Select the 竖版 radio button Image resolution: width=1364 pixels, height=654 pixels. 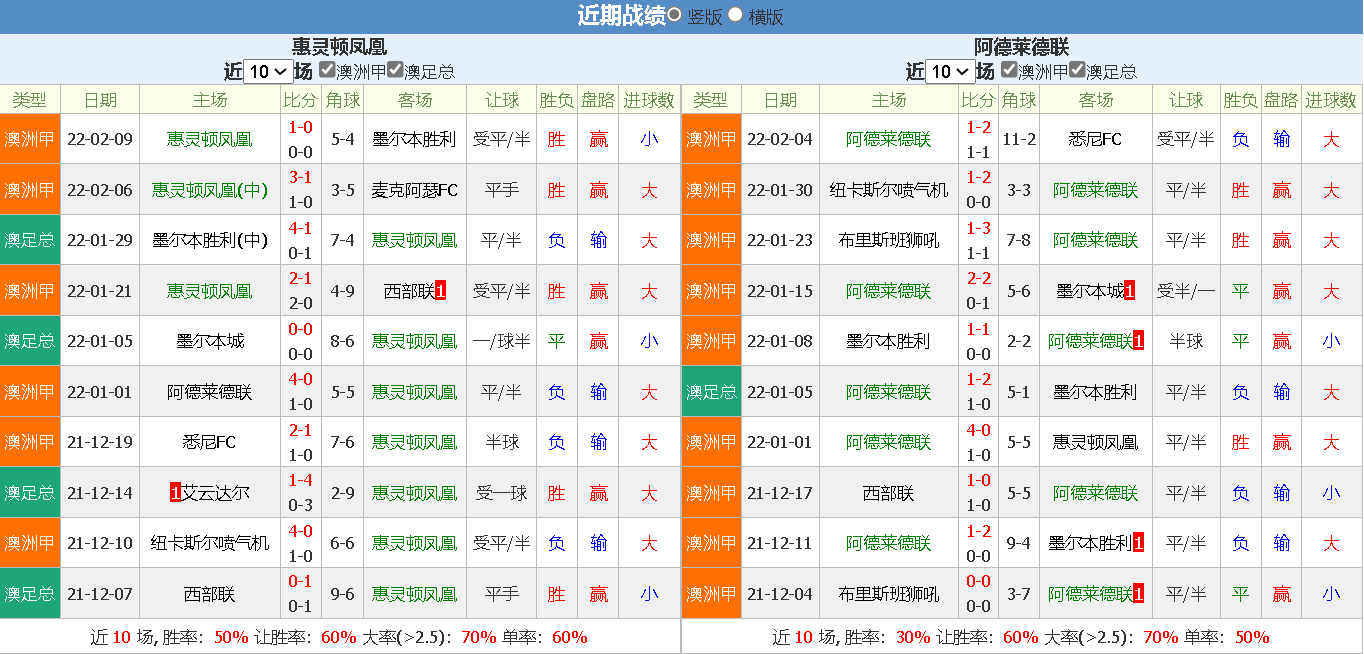click(x=675, y=15)
